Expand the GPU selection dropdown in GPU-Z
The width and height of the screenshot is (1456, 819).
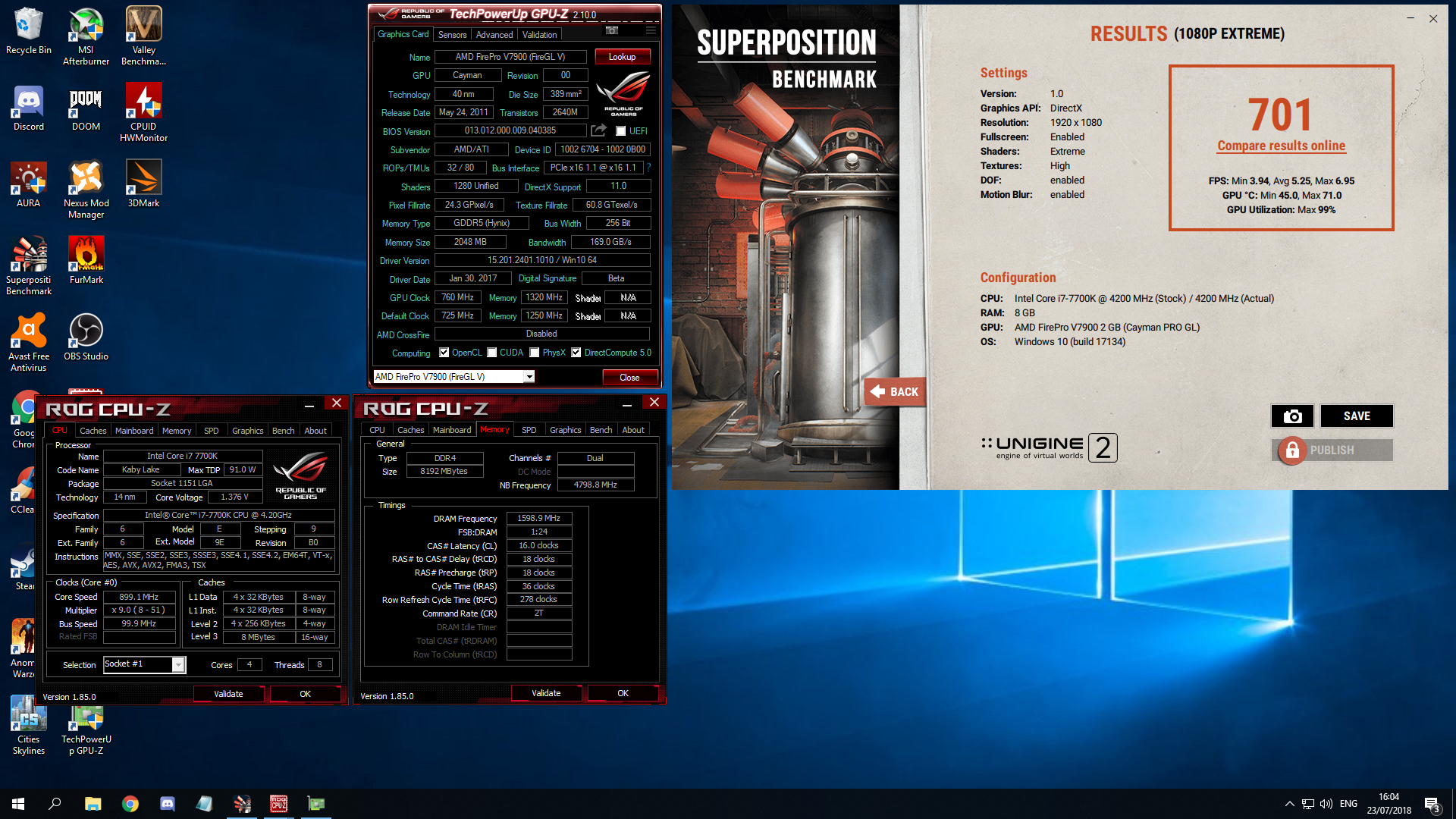529,377
